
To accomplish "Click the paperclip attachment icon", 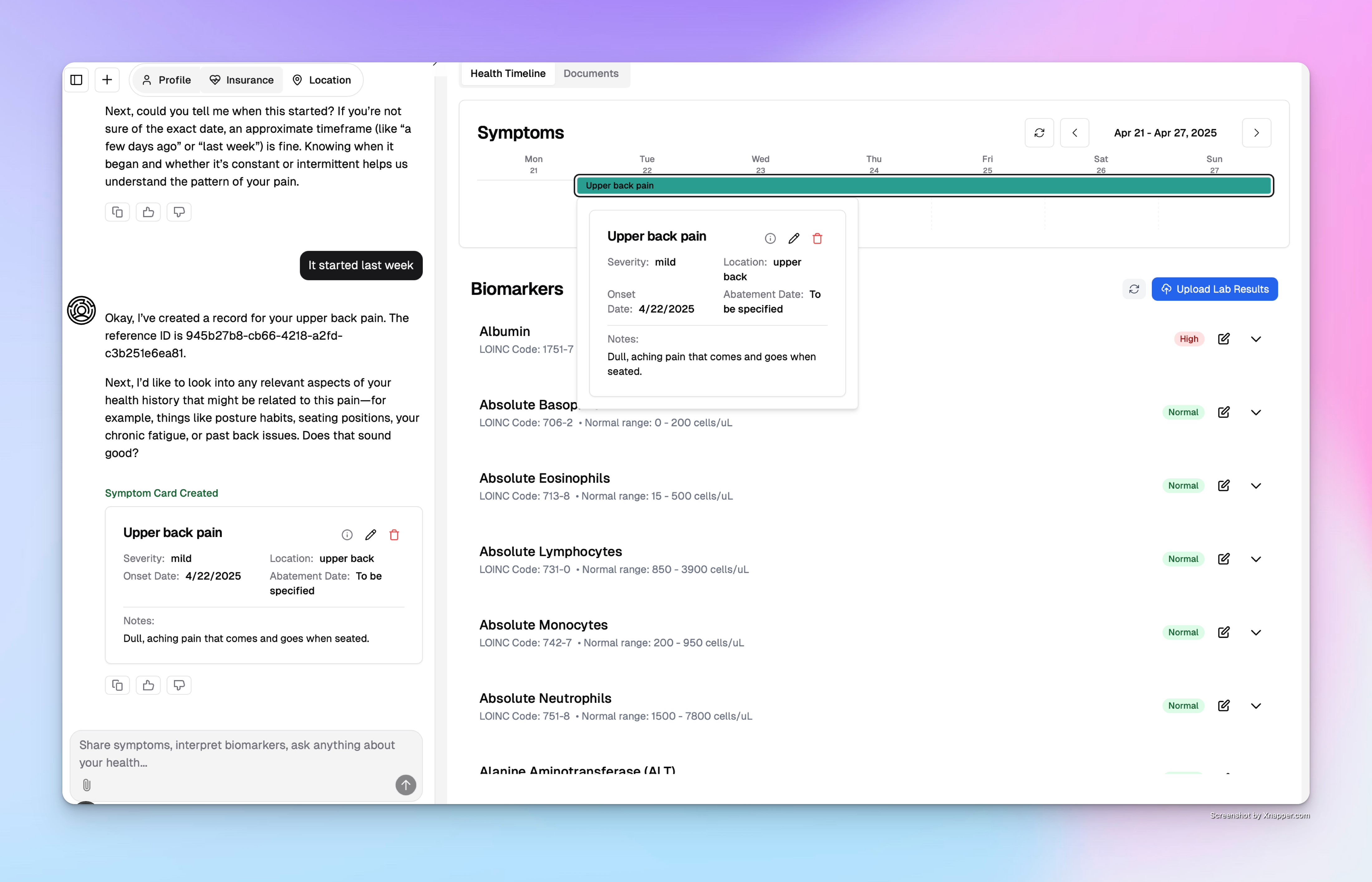I will 86,785.
